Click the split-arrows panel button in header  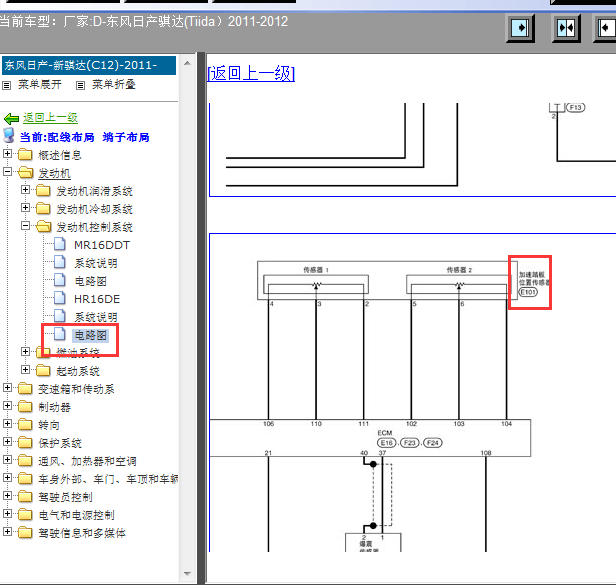point(566,28)
